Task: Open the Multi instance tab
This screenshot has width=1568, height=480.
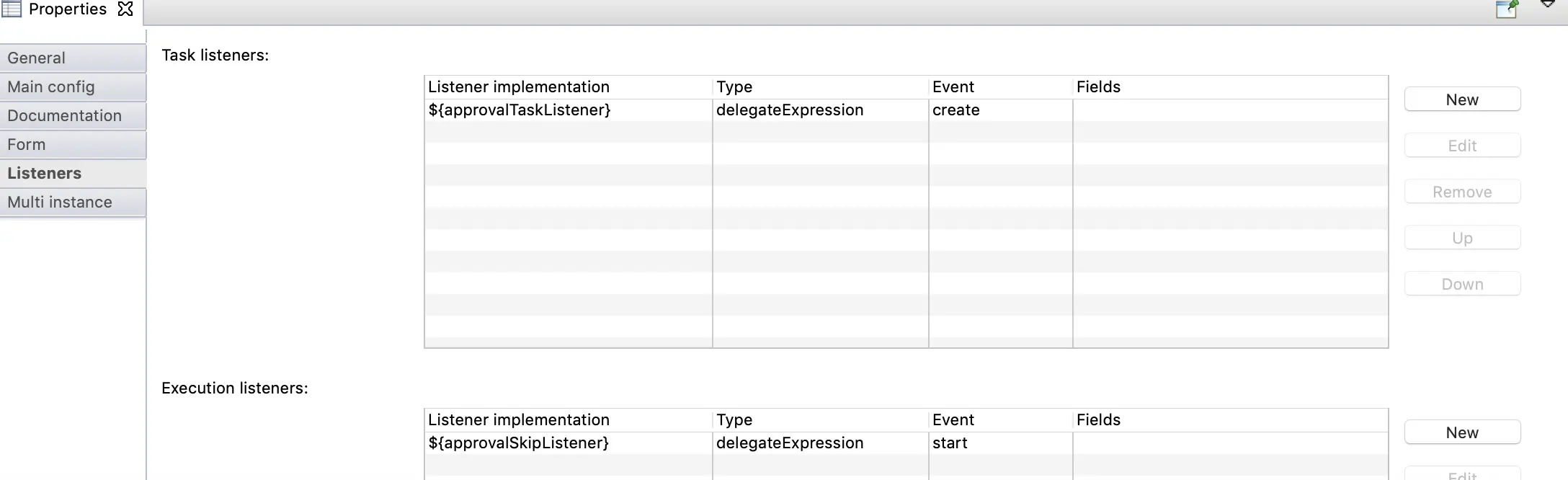Action: pos(73,202)
